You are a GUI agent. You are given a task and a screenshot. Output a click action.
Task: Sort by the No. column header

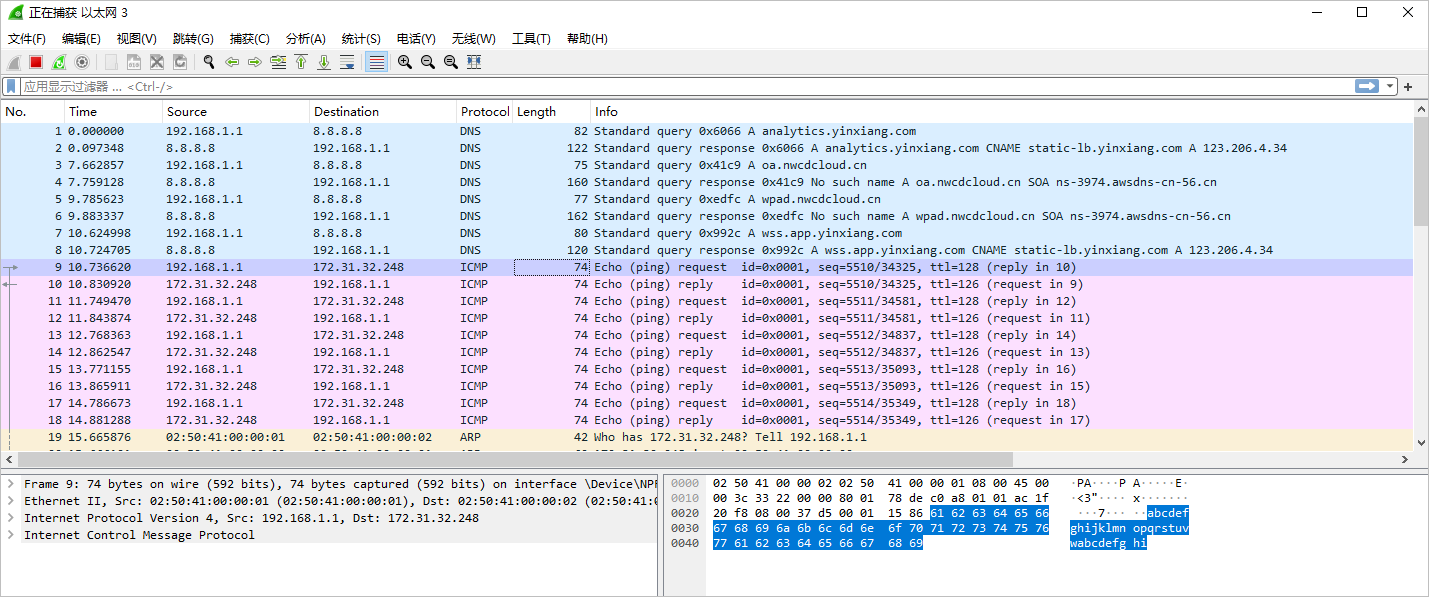point(33,112)
